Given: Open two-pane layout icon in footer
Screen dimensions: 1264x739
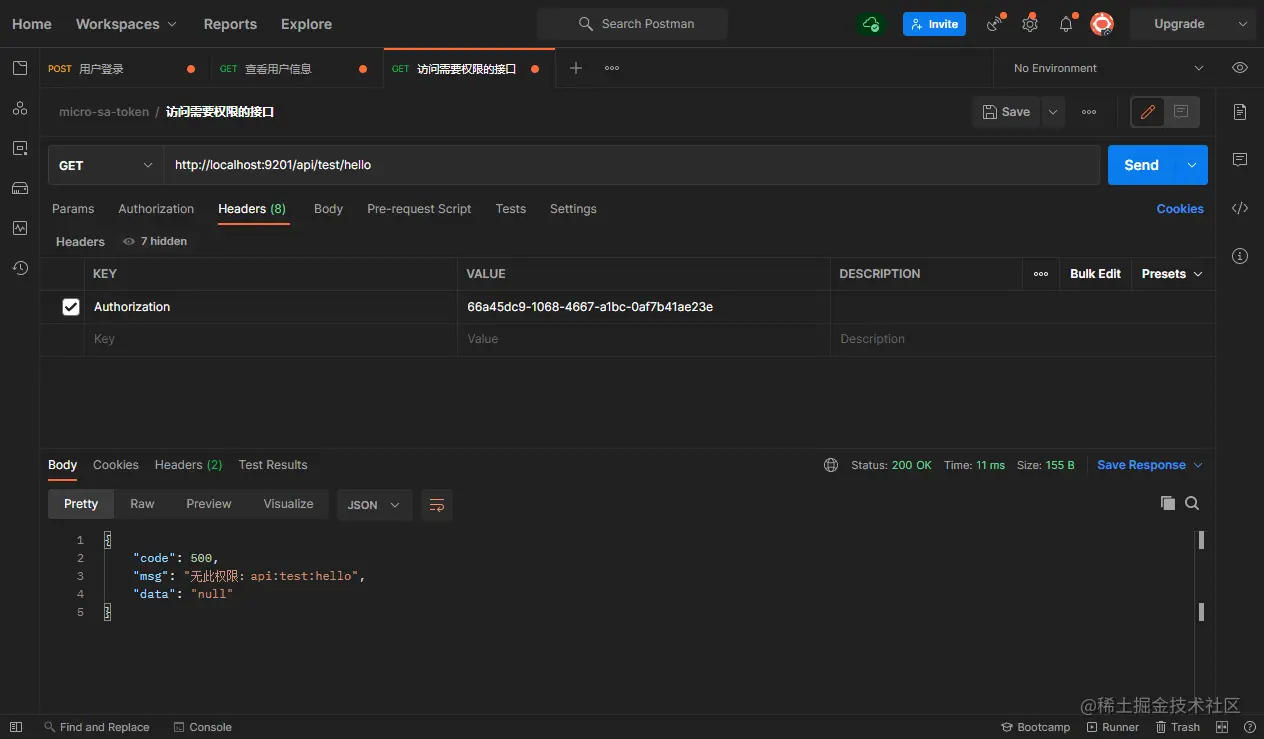Looking at the screenshot, I should [1222, 727].
